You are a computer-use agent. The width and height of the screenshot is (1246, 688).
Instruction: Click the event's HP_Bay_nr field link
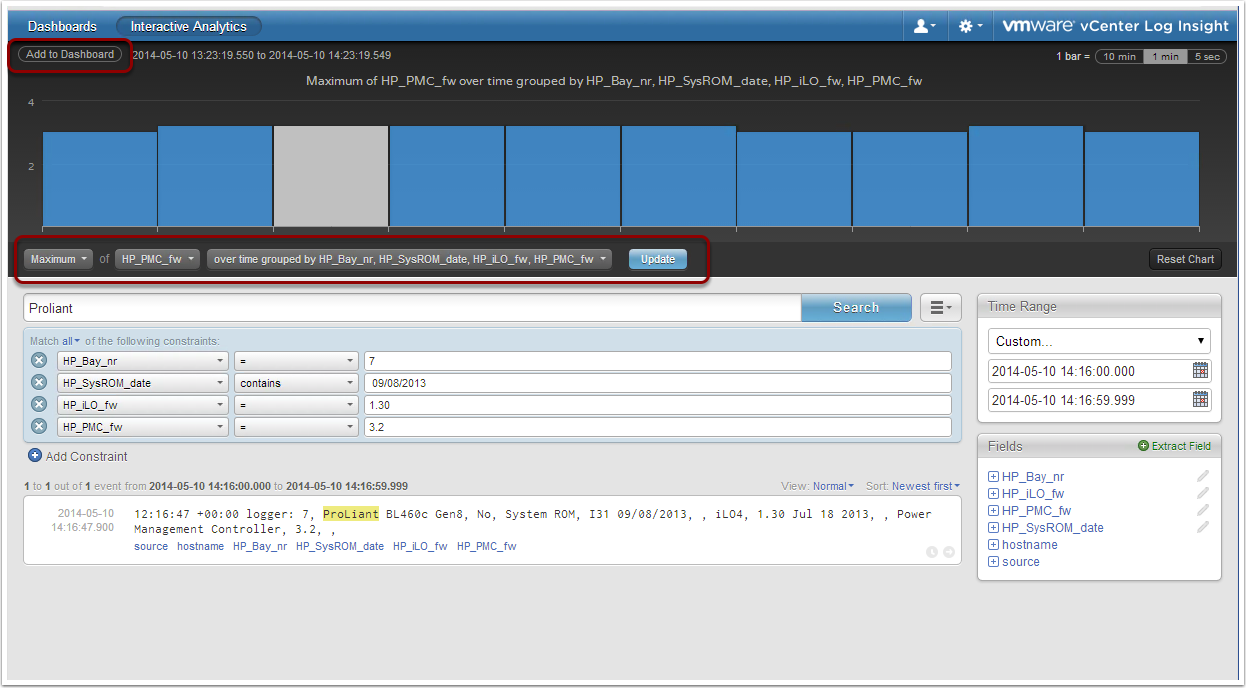(260, 547)
